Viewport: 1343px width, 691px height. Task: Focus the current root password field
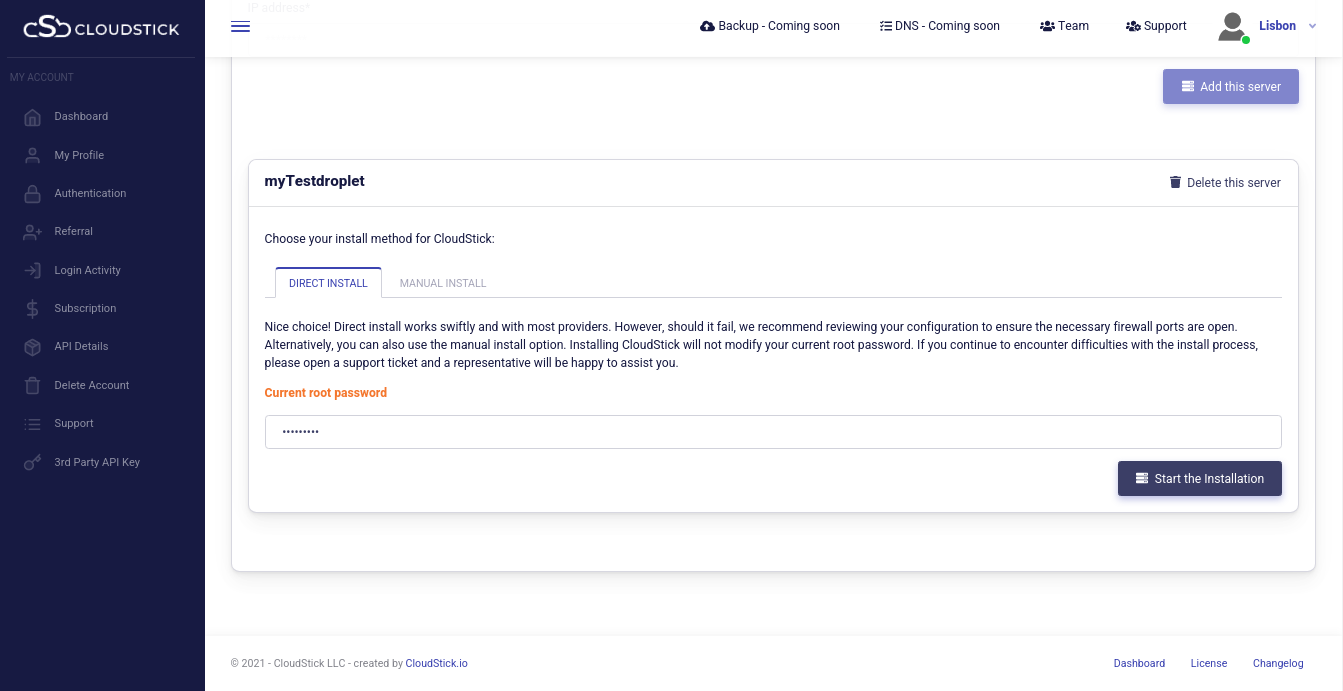772,432
